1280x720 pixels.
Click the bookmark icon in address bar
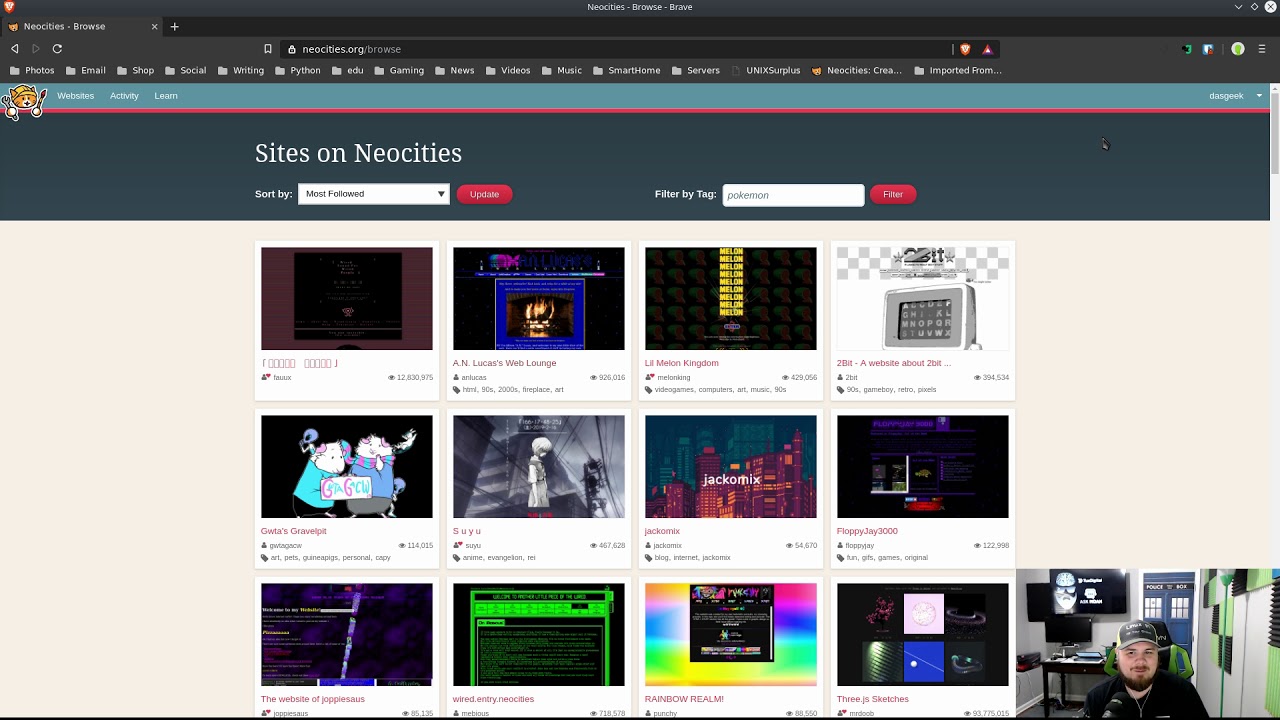click(268, 49)
